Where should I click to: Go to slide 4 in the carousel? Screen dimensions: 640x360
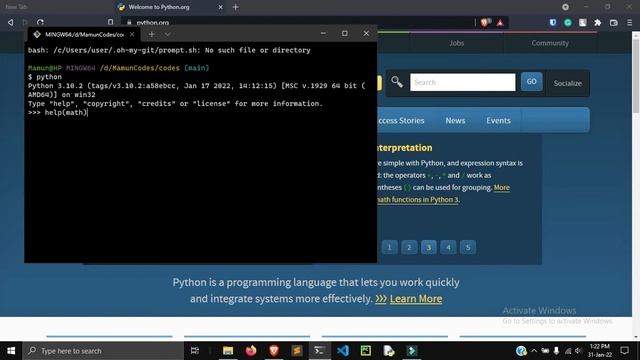448,247
